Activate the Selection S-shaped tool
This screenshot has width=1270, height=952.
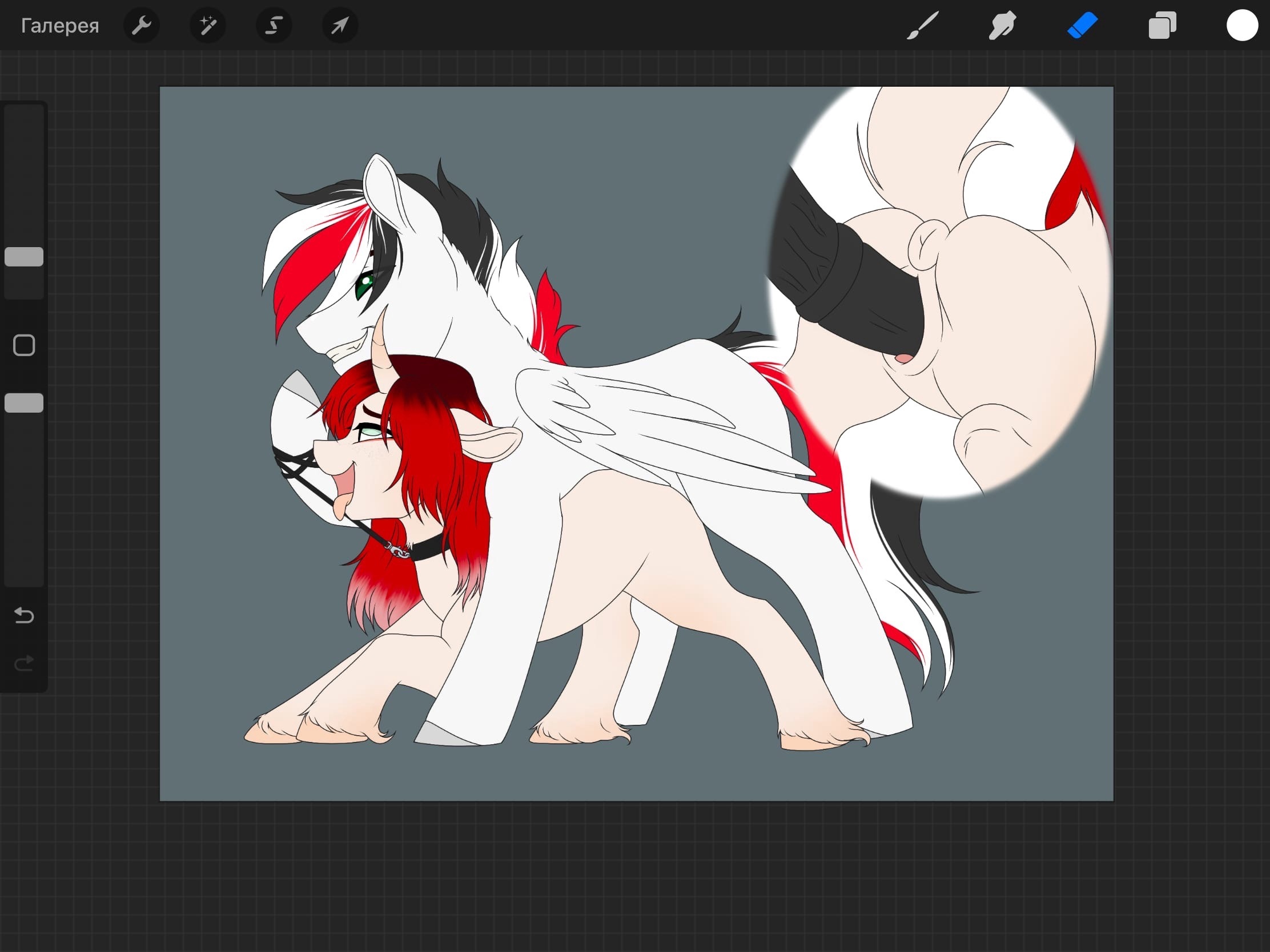(274, 26)
